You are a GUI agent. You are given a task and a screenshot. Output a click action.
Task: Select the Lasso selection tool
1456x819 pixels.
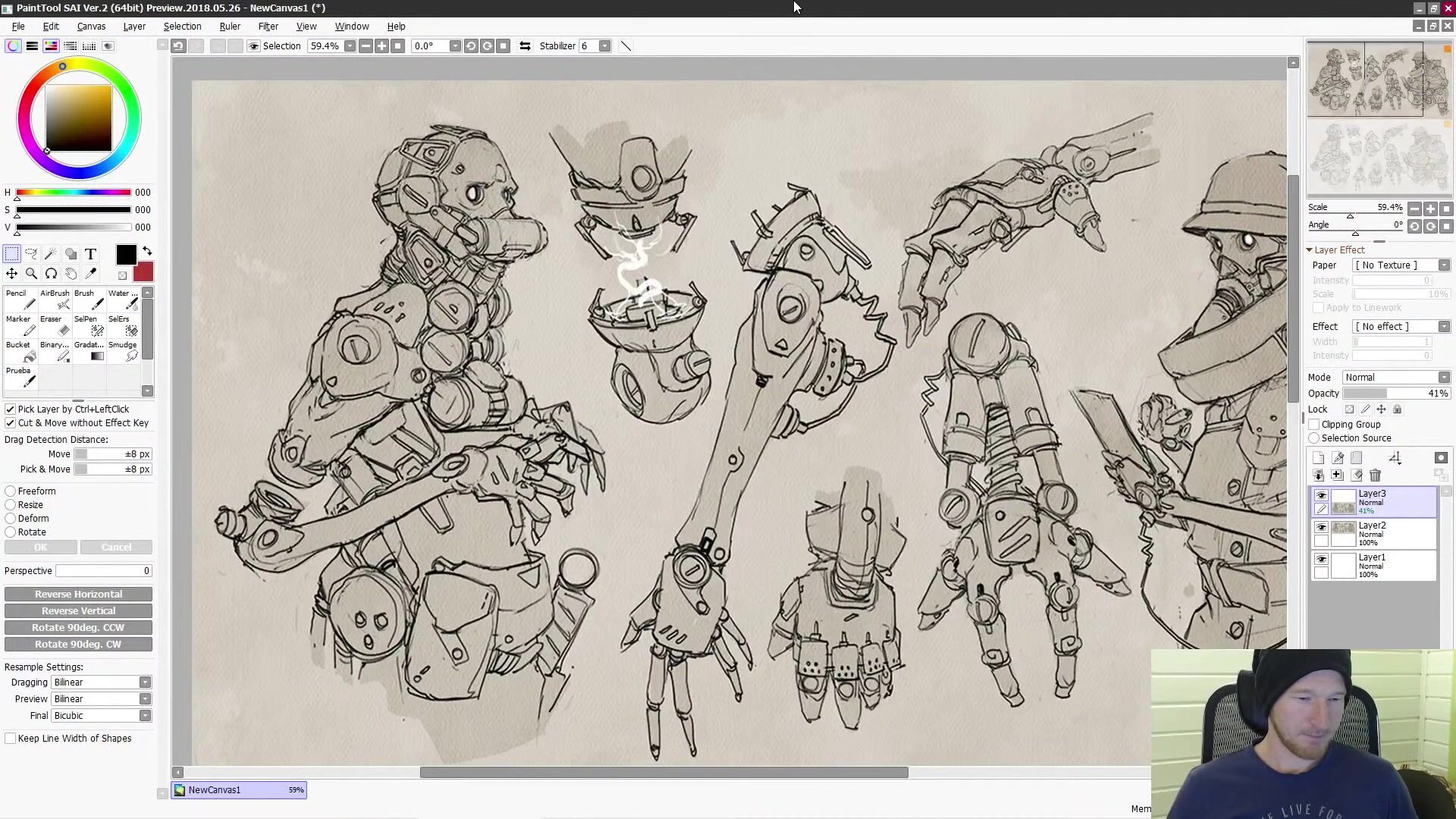31,254
